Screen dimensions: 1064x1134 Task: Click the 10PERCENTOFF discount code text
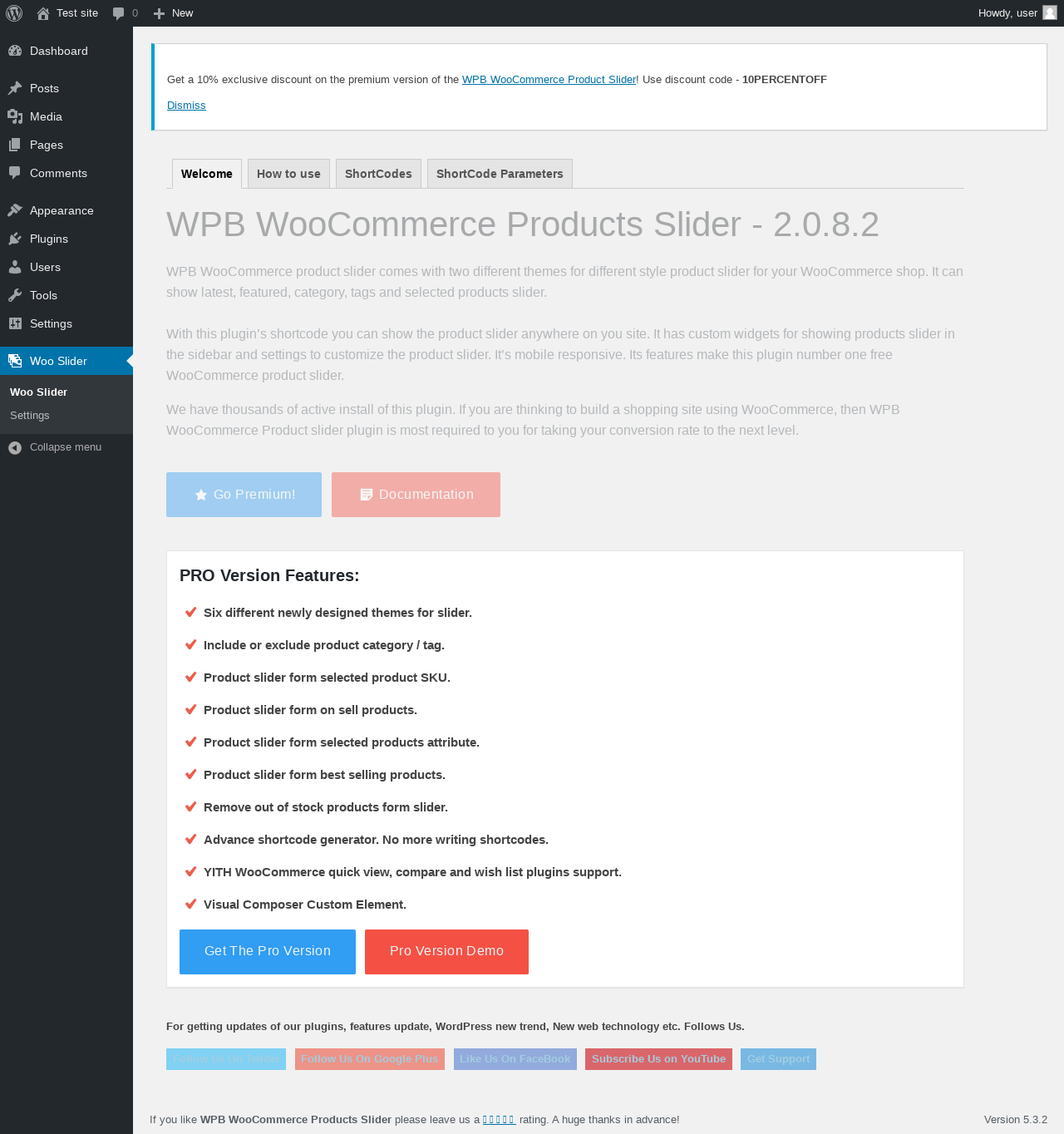pos(785,80)
